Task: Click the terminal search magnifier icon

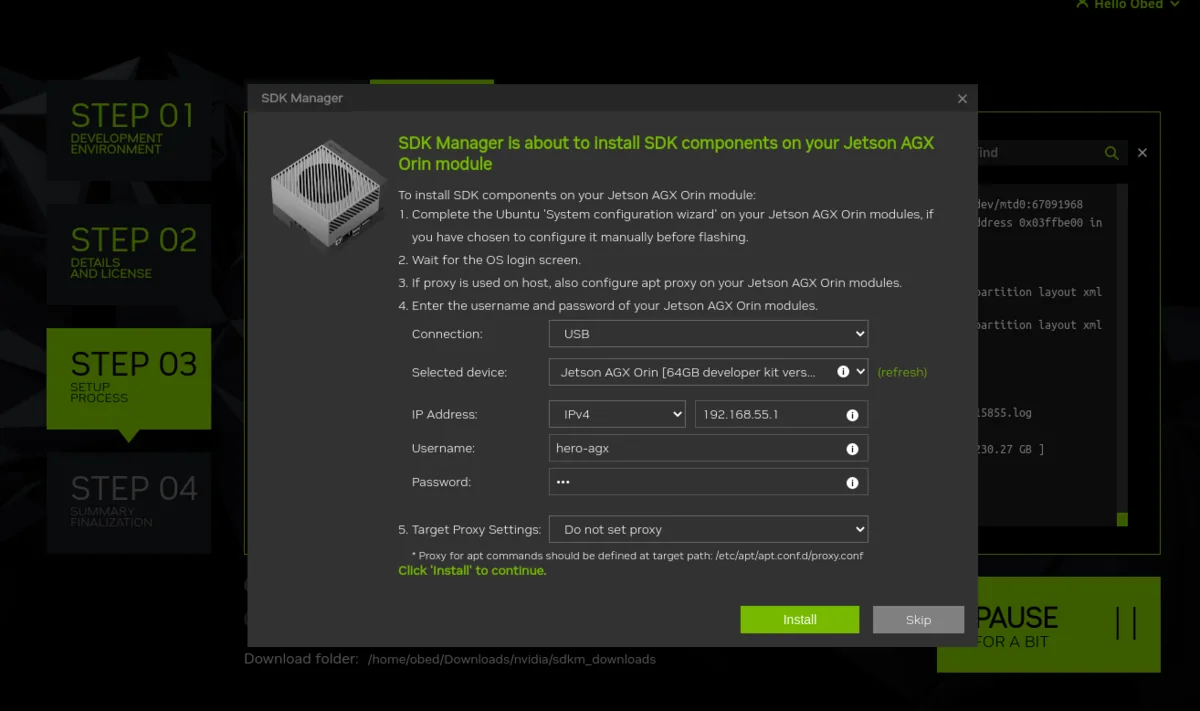Action: [1111, 153]
